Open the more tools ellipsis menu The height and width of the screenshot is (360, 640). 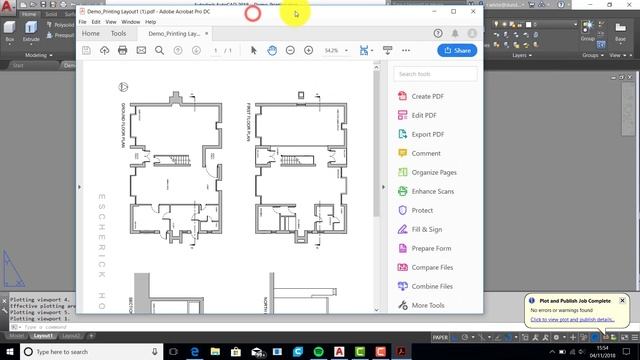click(406, 50)
